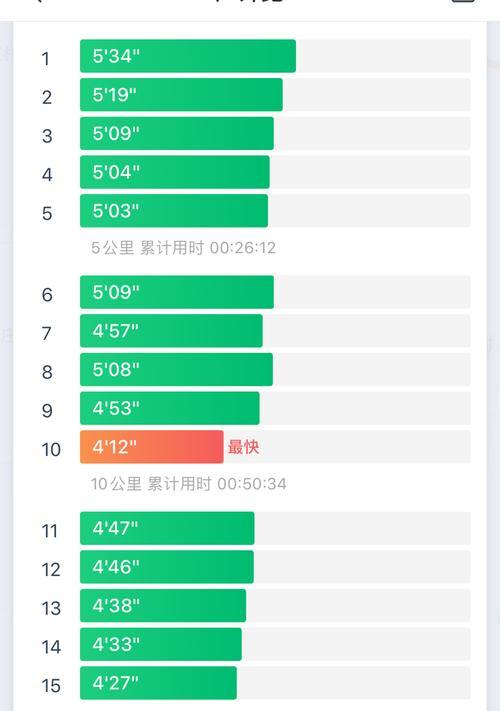
Task: Select the 10公里 cumulative time 00:50:34 line
Action: pyautogui.click(x=189, y=484)
